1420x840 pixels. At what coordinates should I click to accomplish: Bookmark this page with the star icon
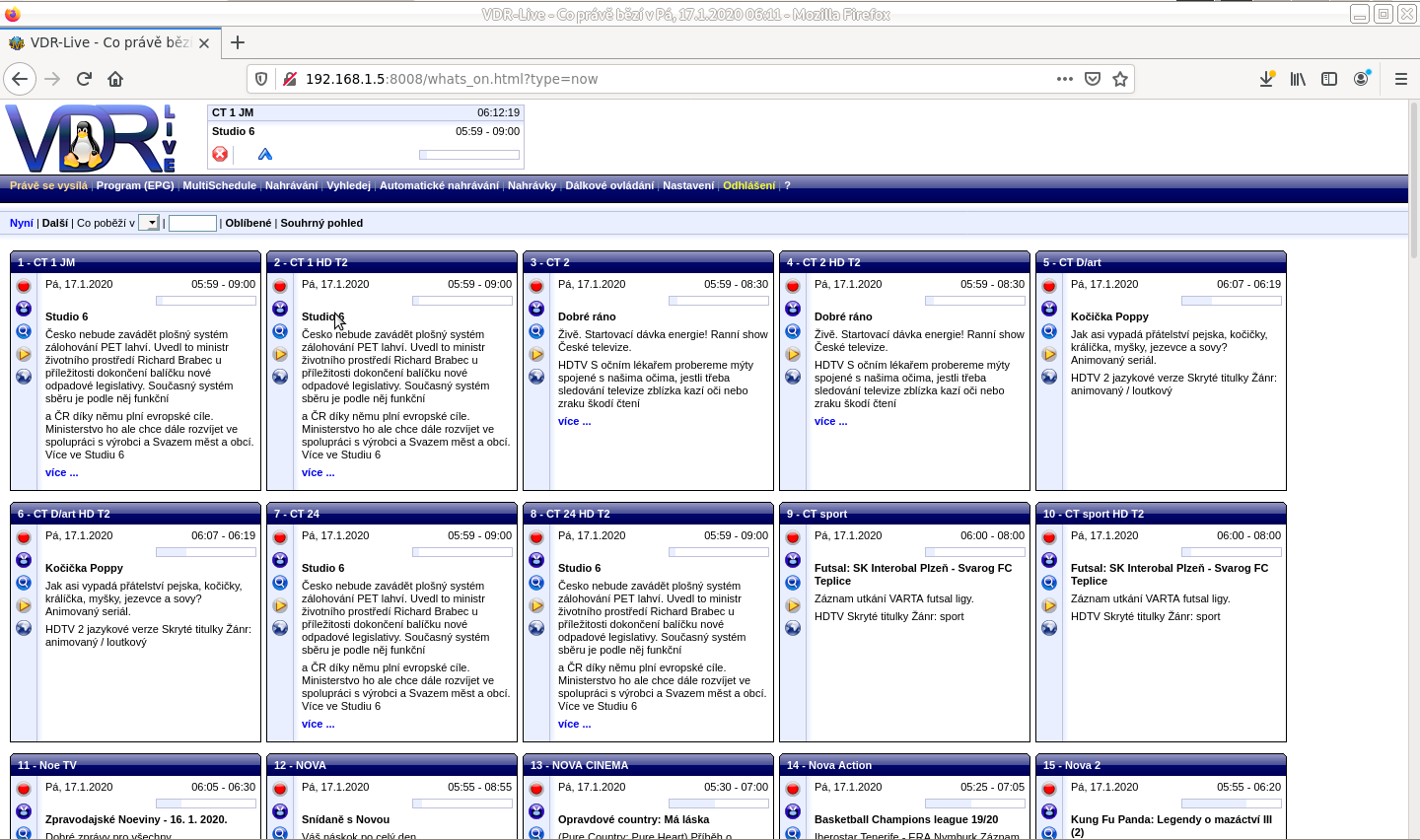click(x=1120, y=79)
